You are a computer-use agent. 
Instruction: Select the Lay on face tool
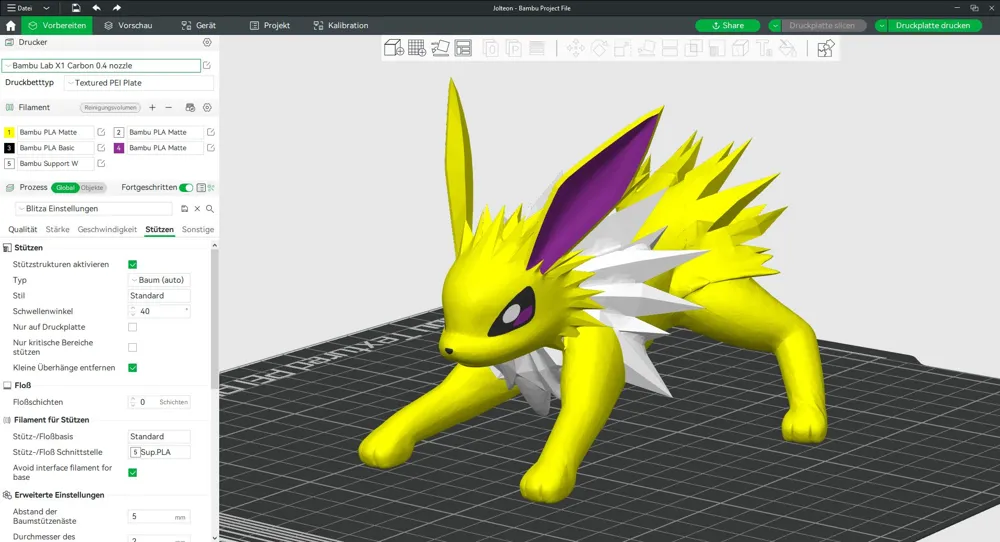point(646,48)
